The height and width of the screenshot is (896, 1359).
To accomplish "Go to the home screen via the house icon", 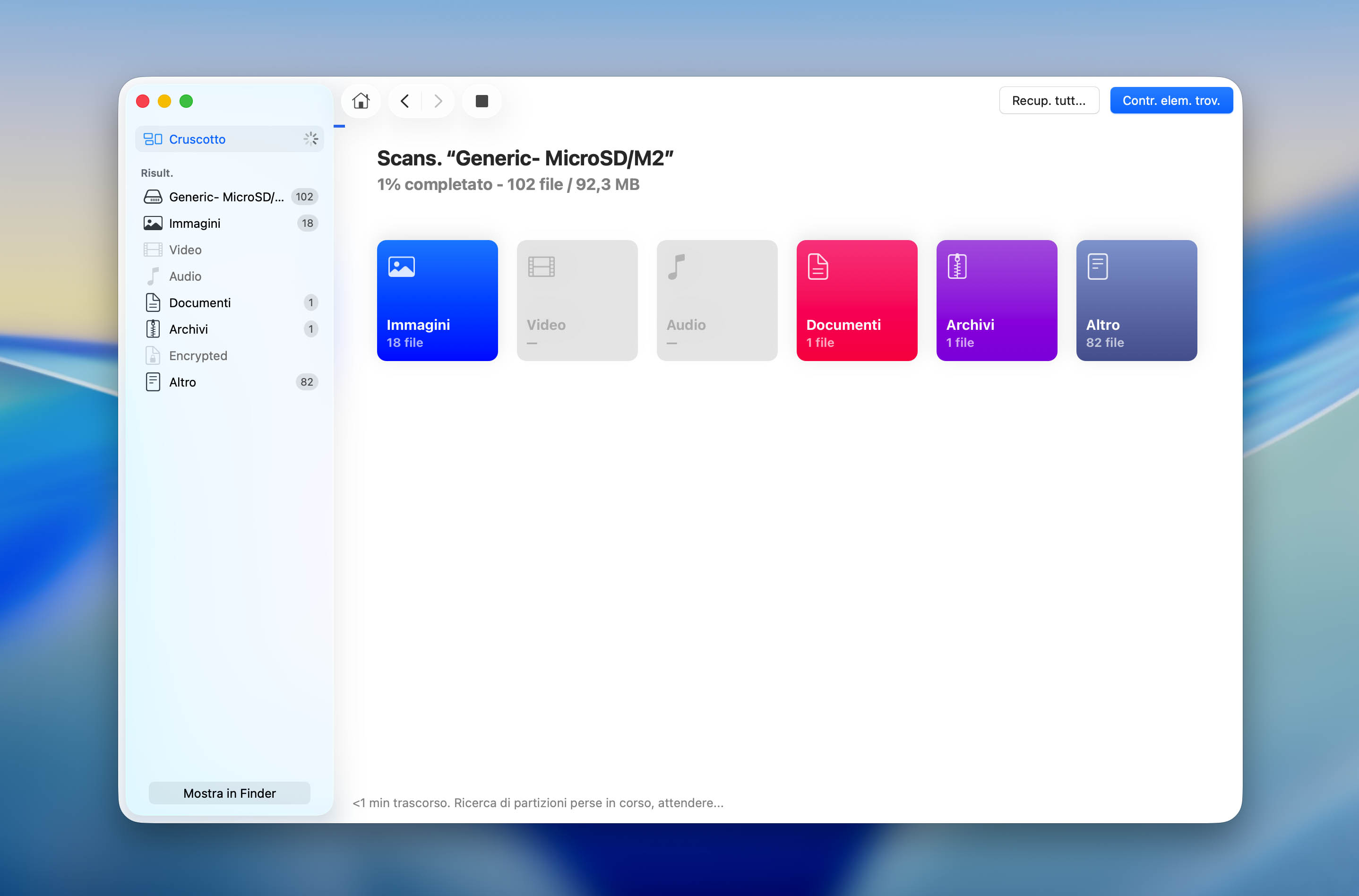I will click(x=361, y=101).
